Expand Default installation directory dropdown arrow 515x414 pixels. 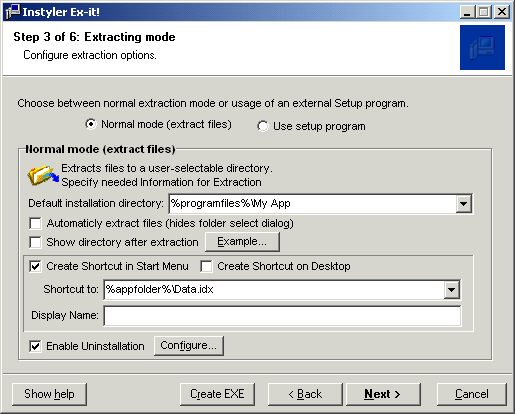pos(464,204)
